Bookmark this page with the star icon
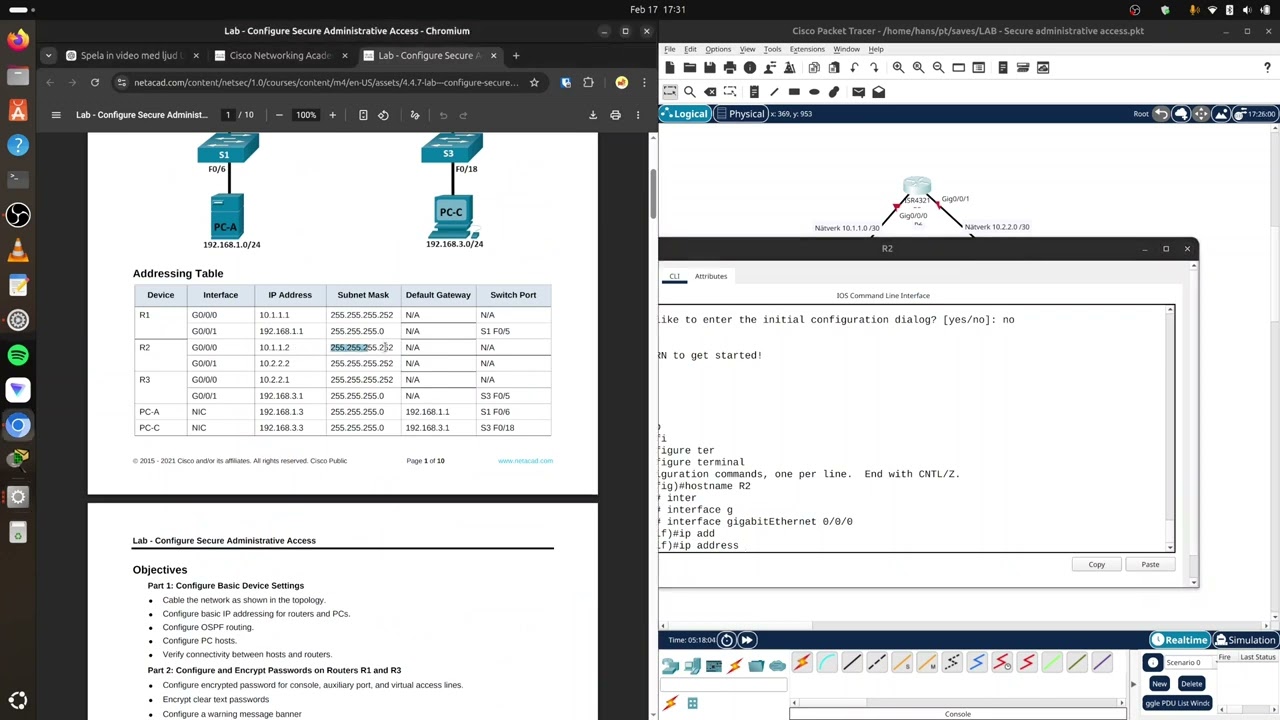 534,83
